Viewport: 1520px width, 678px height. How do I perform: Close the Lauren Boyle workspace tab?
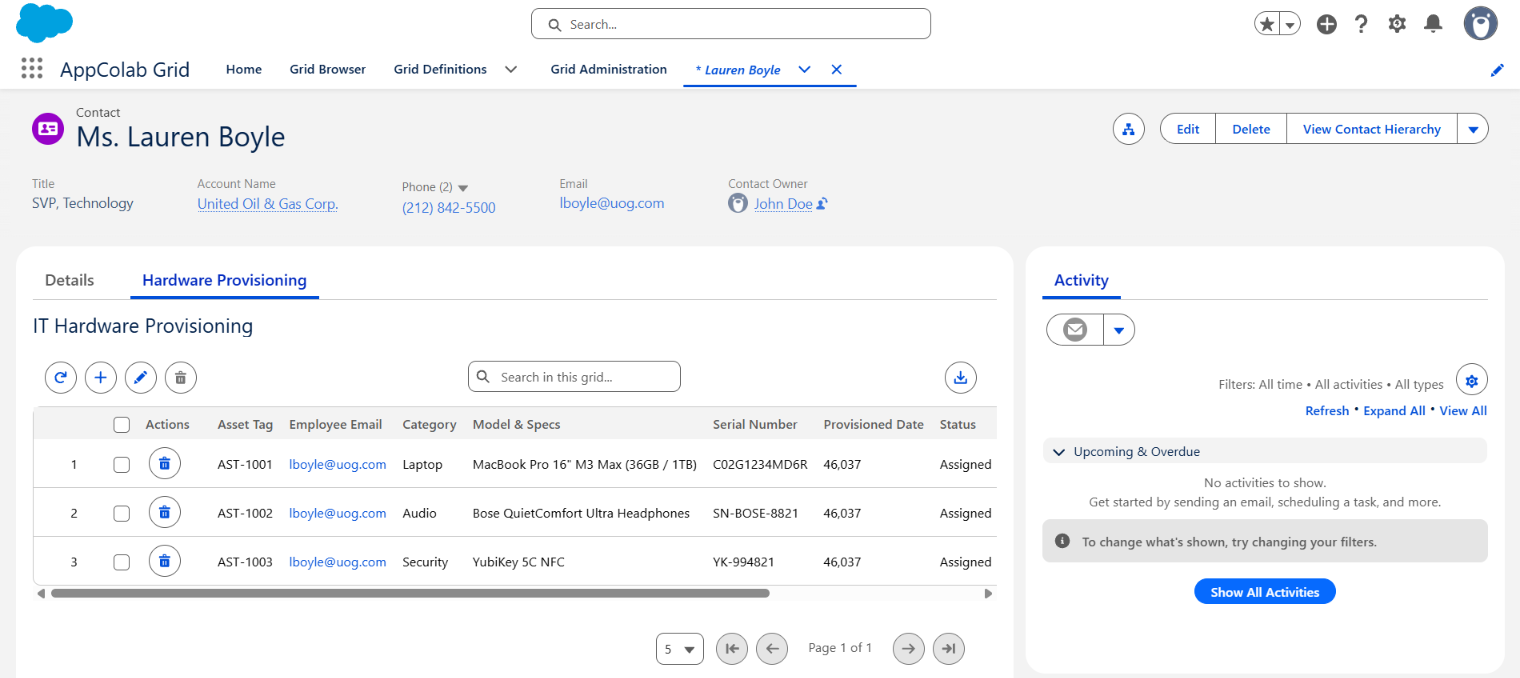pyautogui.click(x=837, y=69)
